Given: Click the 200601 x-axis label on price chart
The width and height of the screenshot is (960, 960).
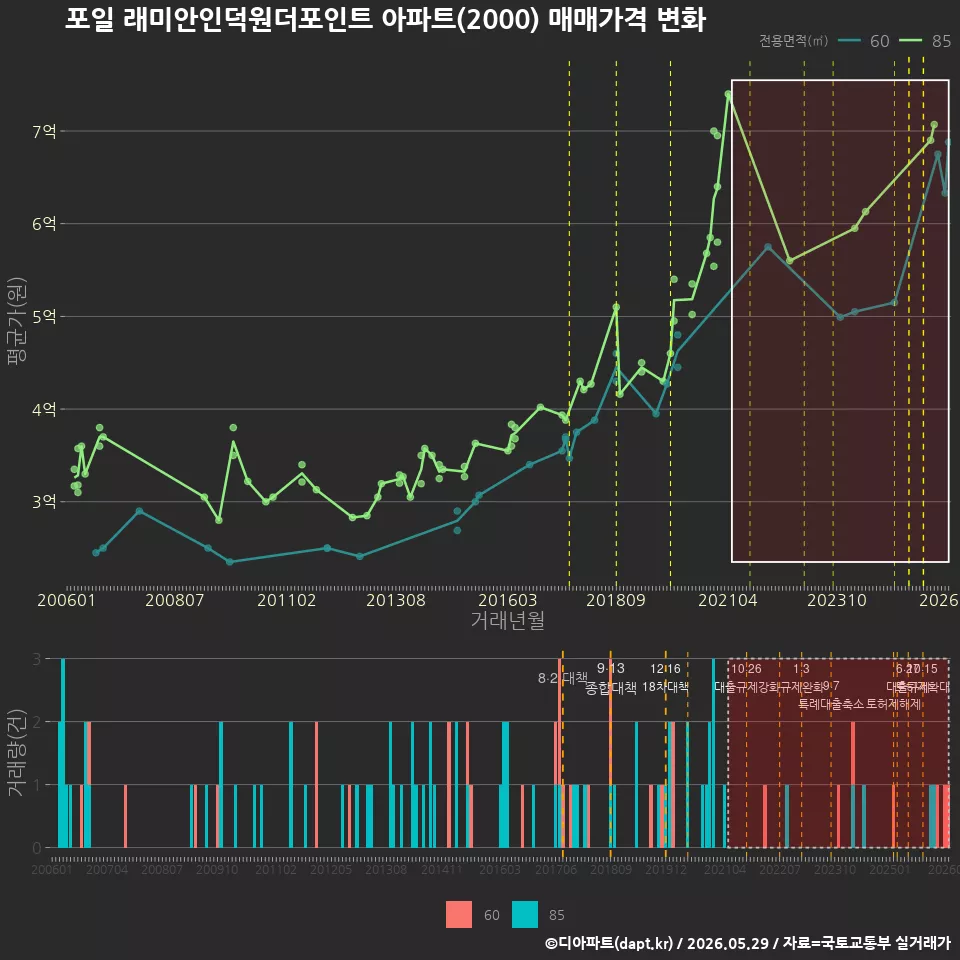Looking at the screenshot, I should point(66,600).
